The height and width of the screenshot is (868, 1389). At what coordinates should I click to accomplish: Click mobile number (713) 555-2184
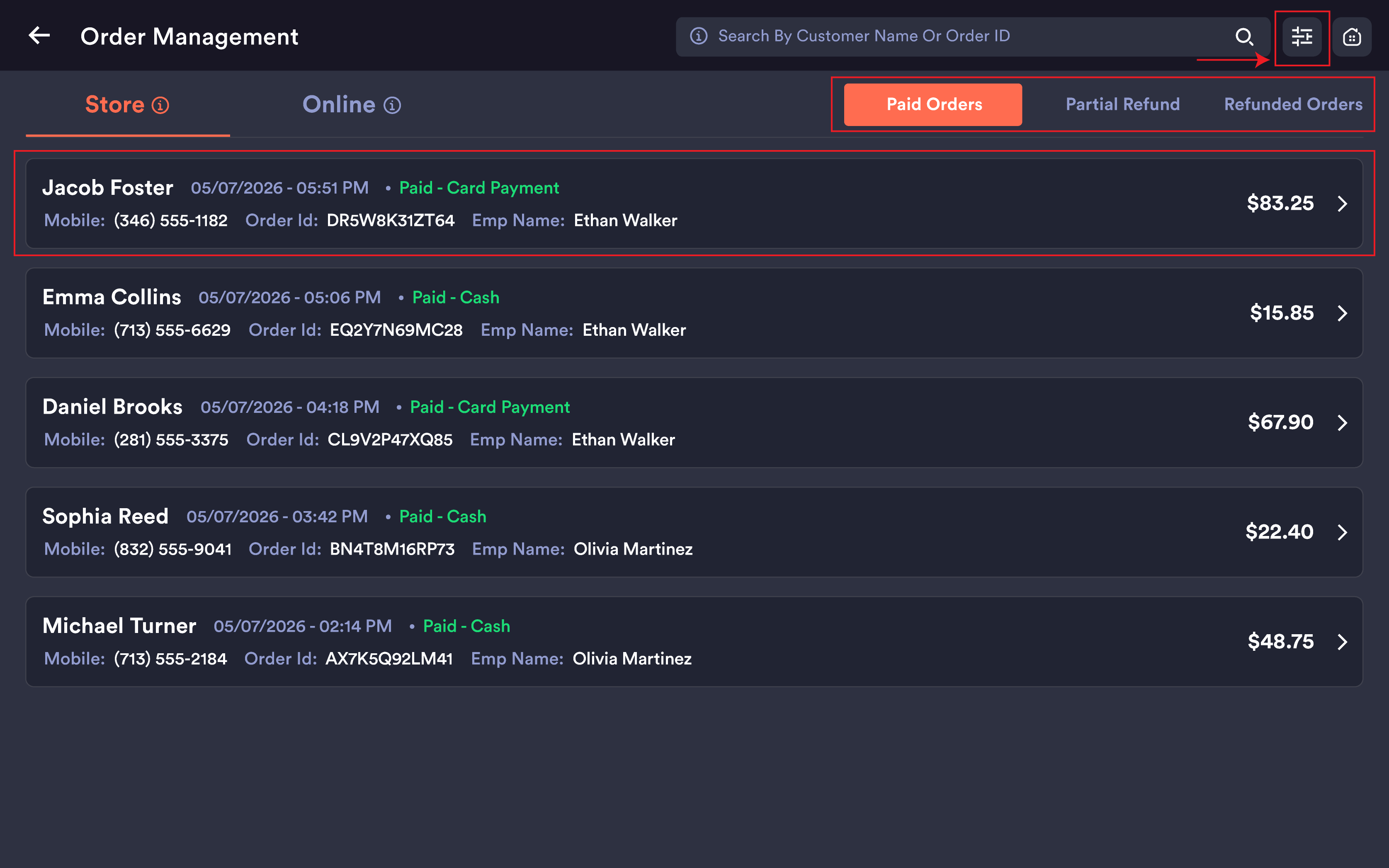[x=170, y=659]
